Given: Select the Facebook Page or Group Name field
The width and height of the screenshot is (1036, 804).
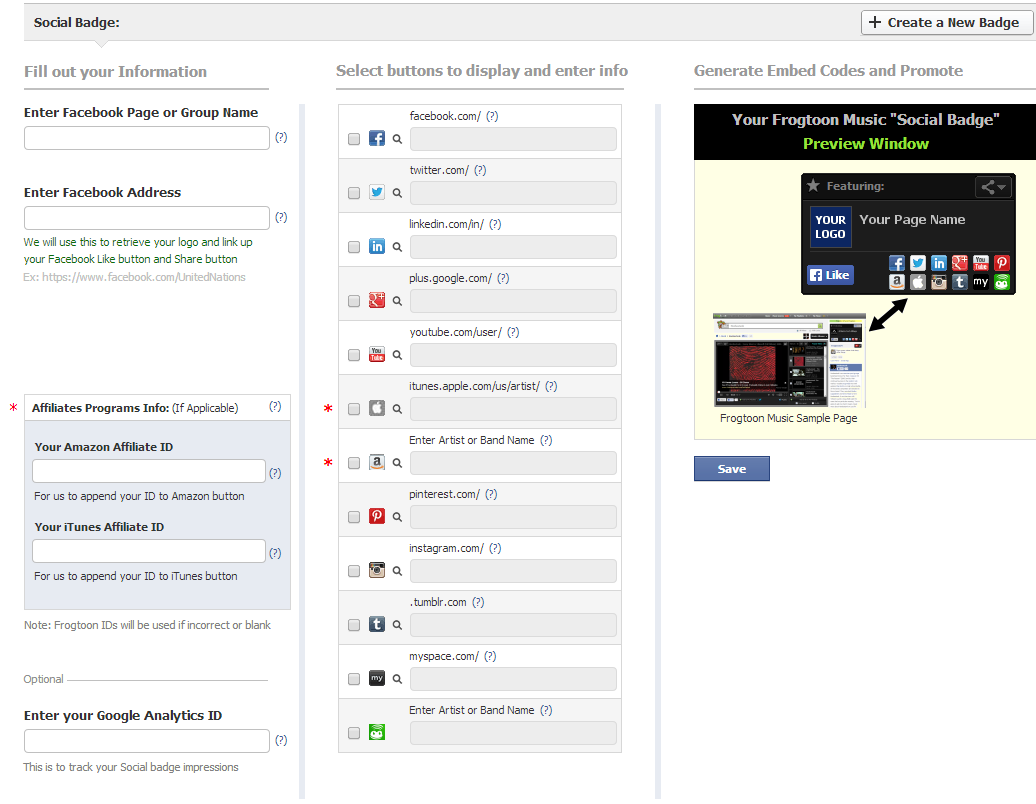Looking at the screenshot, I should pos(147,138).
